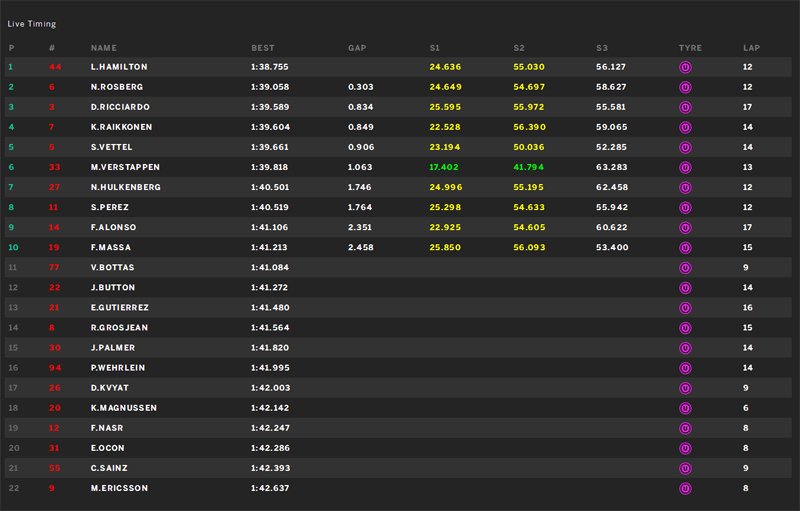The height and width of the screenshot is (511, 800).
Task: Click the tyre icon in Magnussen's row
Action: pos(686,408)
